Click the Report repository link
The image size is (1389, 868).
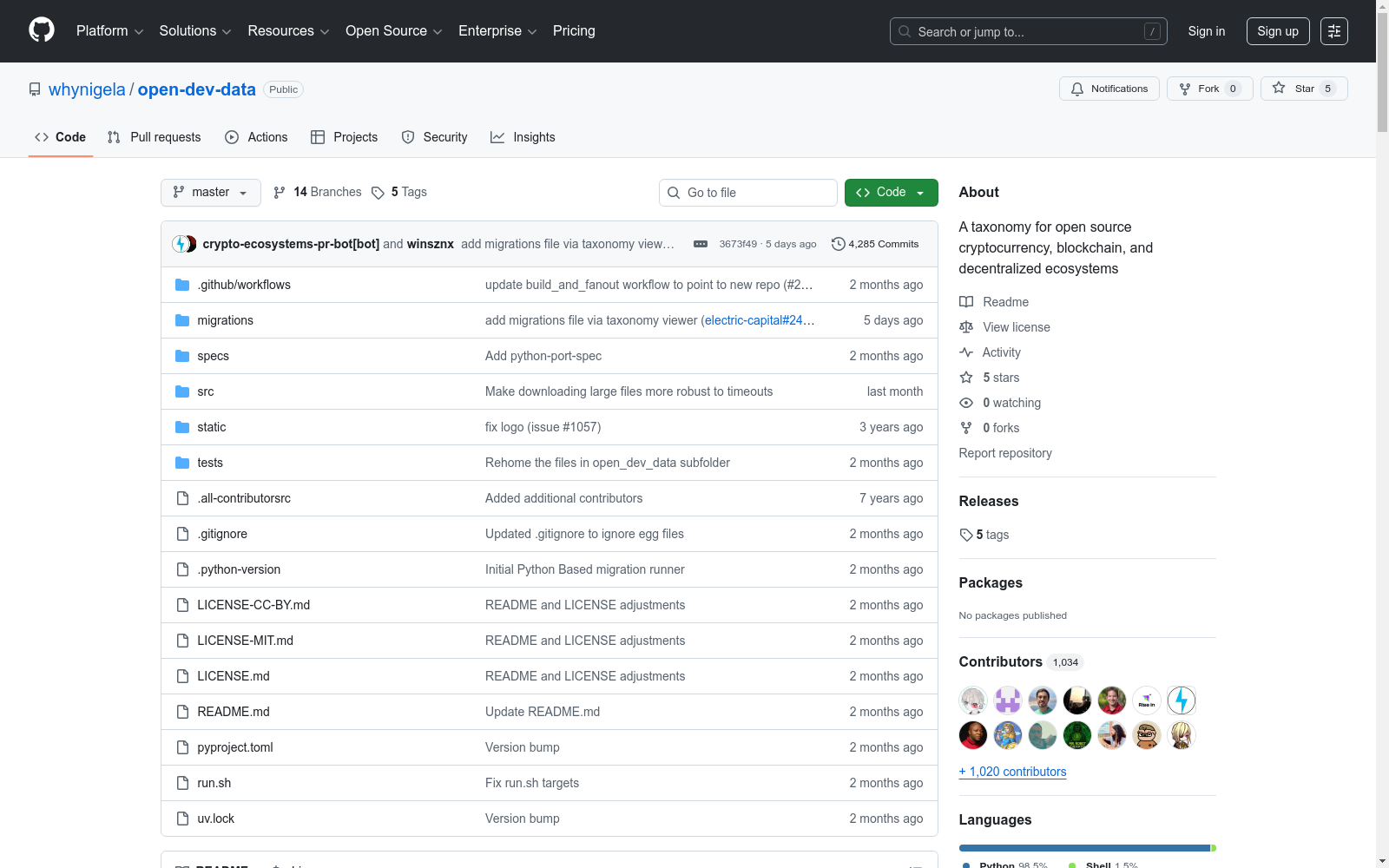pyautogui.click(x=1005, y=453)
